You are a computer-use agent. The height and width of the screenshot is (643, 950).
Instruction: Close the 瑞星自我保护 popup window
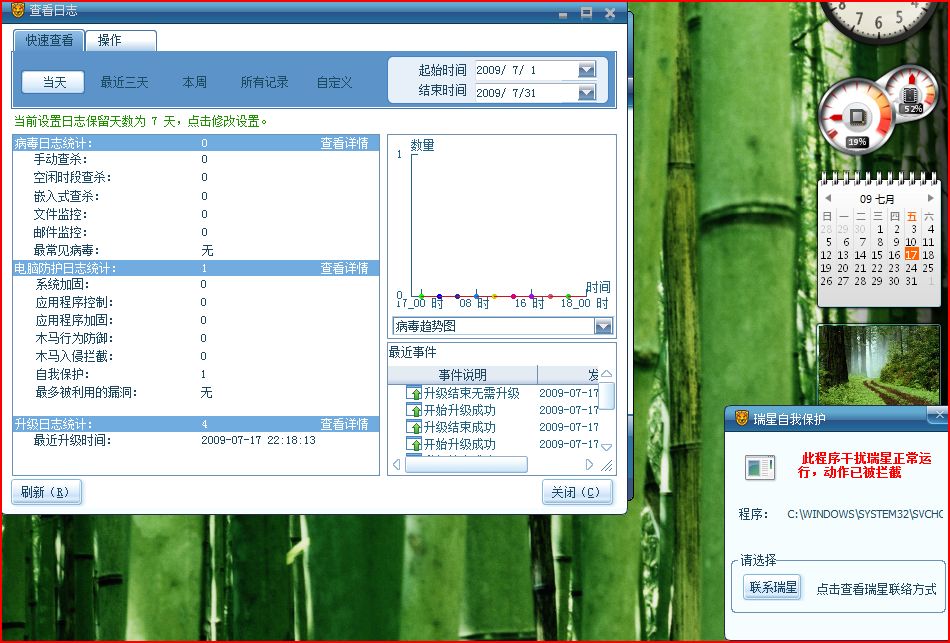938,415
